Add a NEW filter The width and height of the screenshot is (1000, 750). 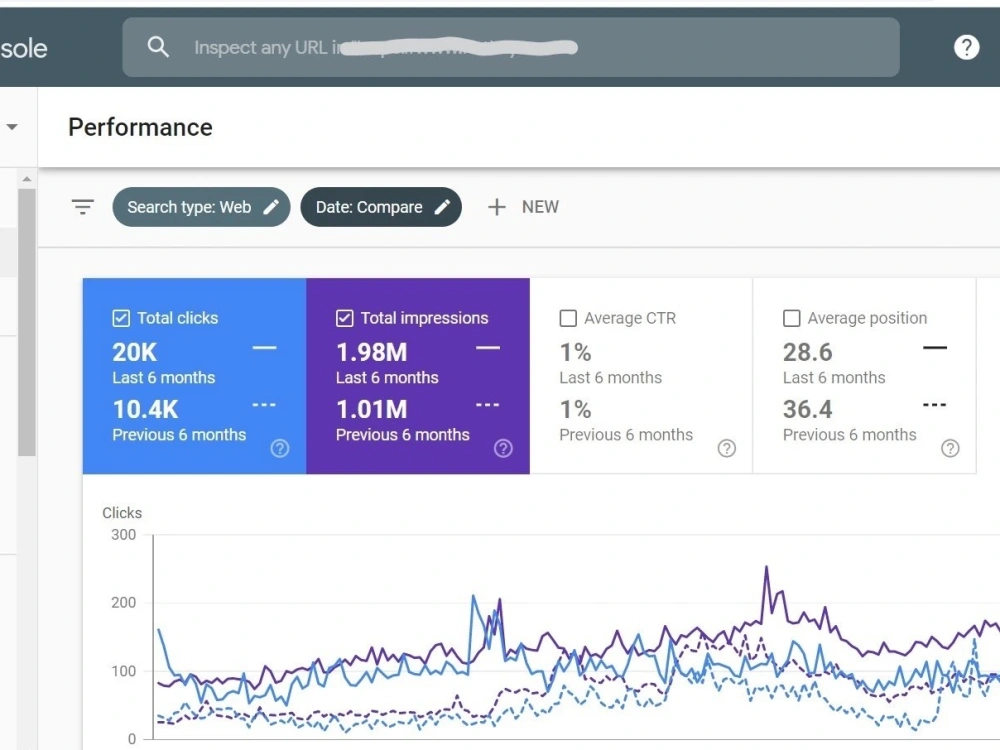point(523,207)
